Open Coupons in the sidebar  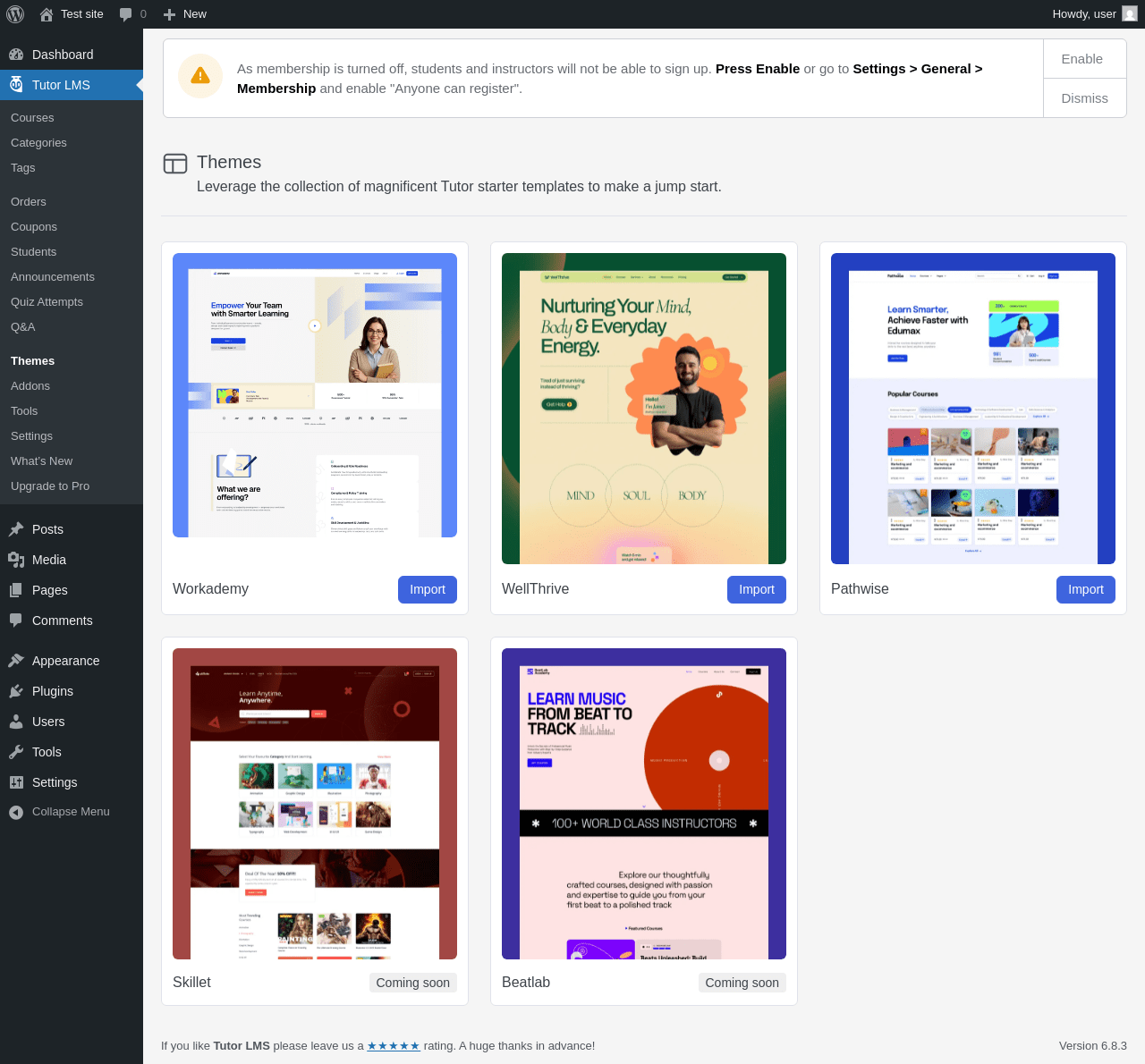34,227
